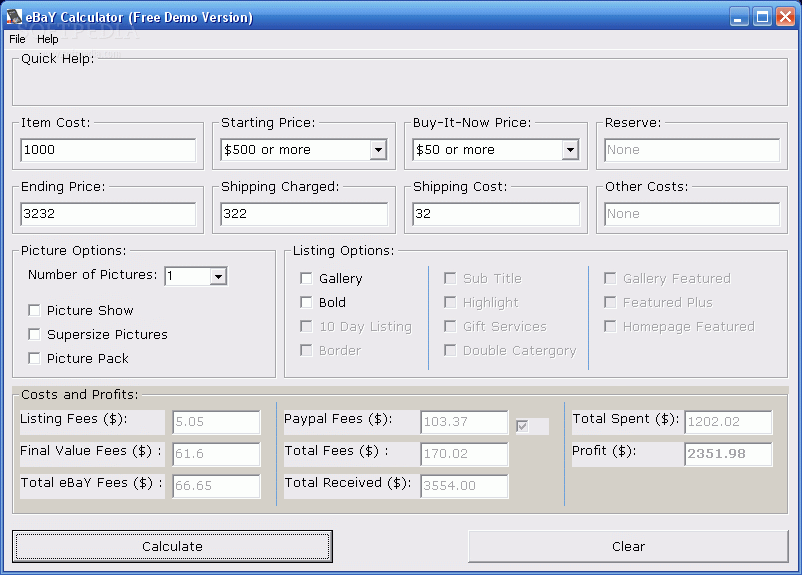
Task: Enable the Picture Show checkbox
Action: [x=34, y=310]
